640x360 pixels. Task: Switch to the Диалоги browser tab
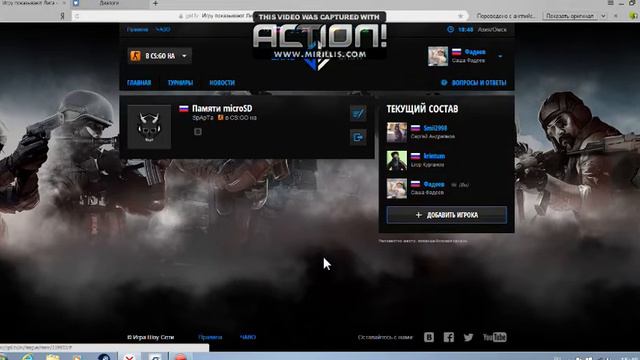[109, 3]
